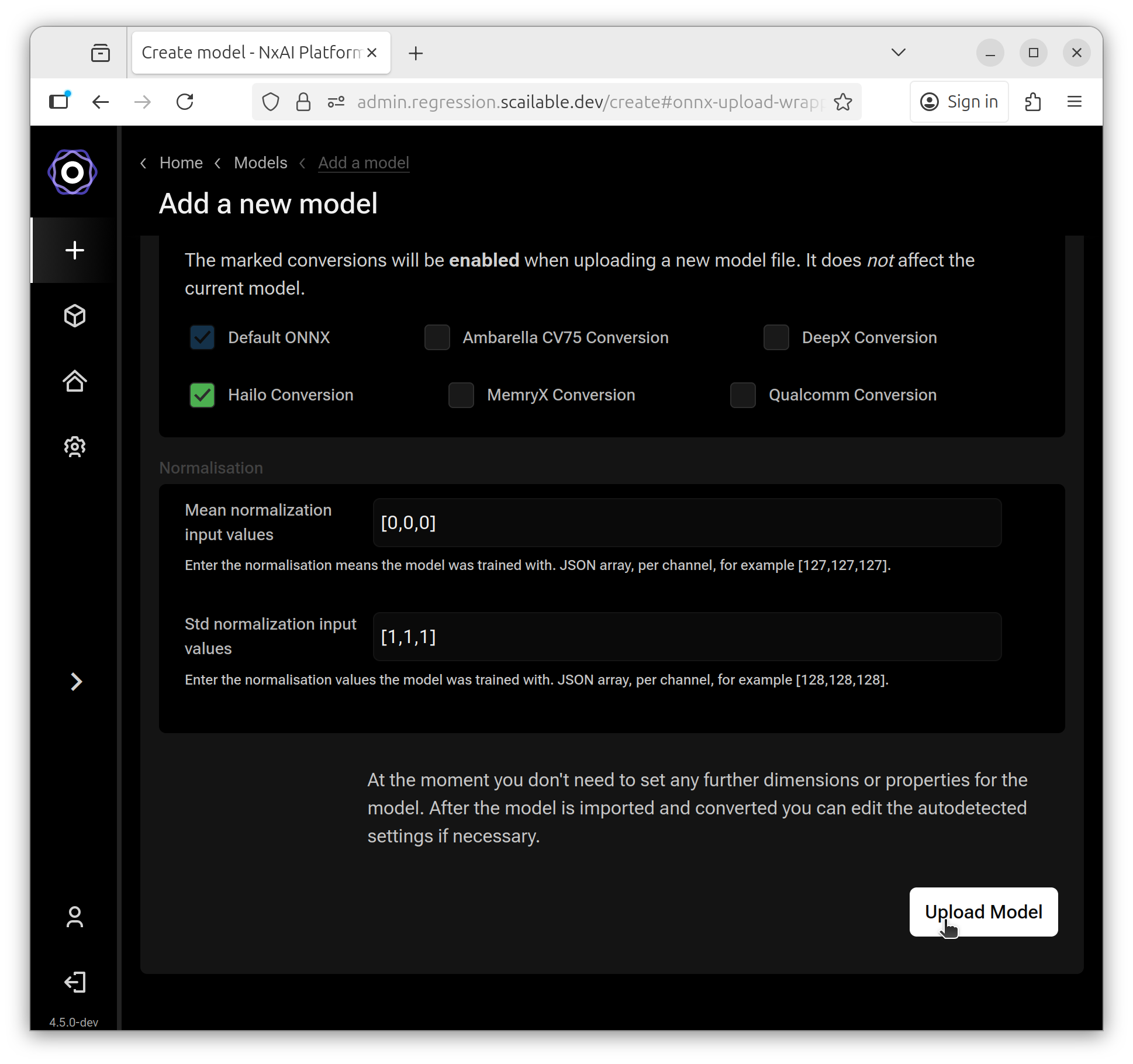Click the plus add-model sidebar icon
Viewport: 1133px width, 1064px height.
coord(75,250)
